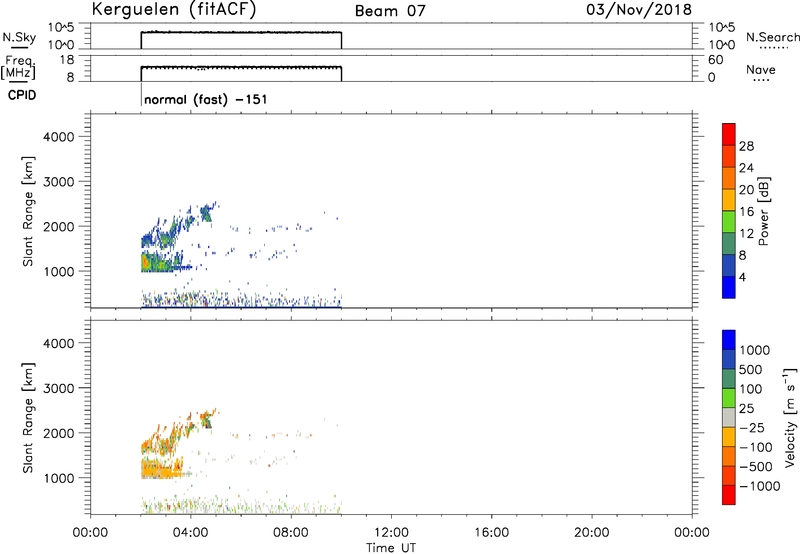Click the '12' label on power colorbar
800x554 pixels.
pyautogui.click(x=746, y=234)
